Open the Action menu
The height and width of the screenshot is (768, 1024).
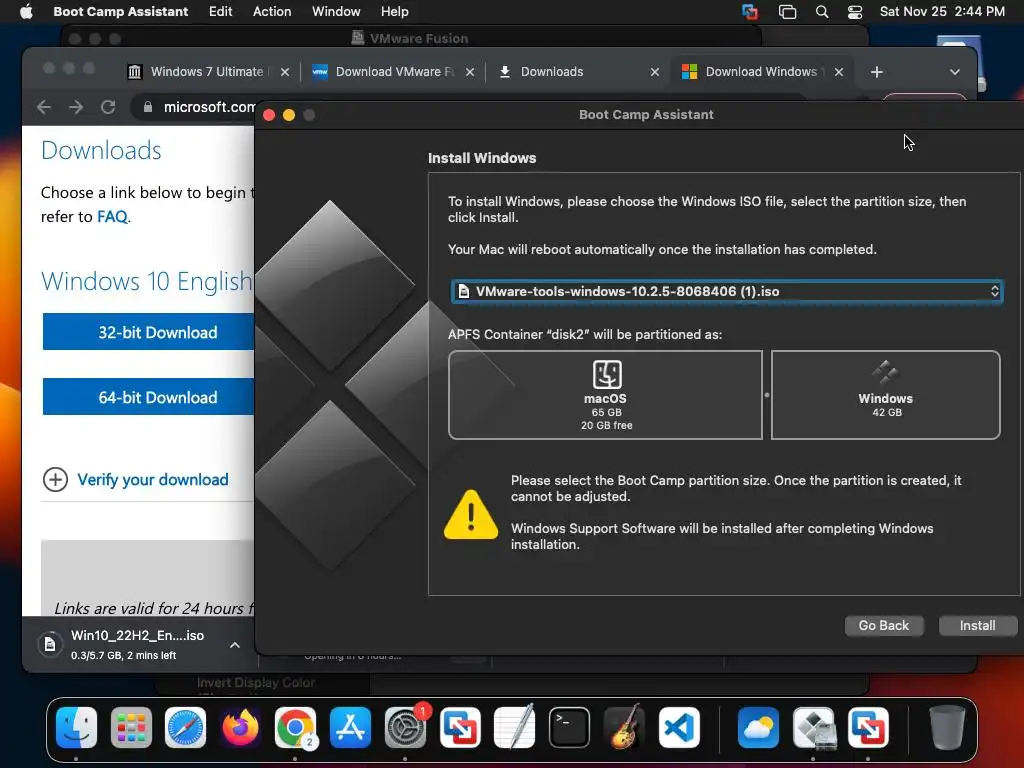tap(272, 12)
